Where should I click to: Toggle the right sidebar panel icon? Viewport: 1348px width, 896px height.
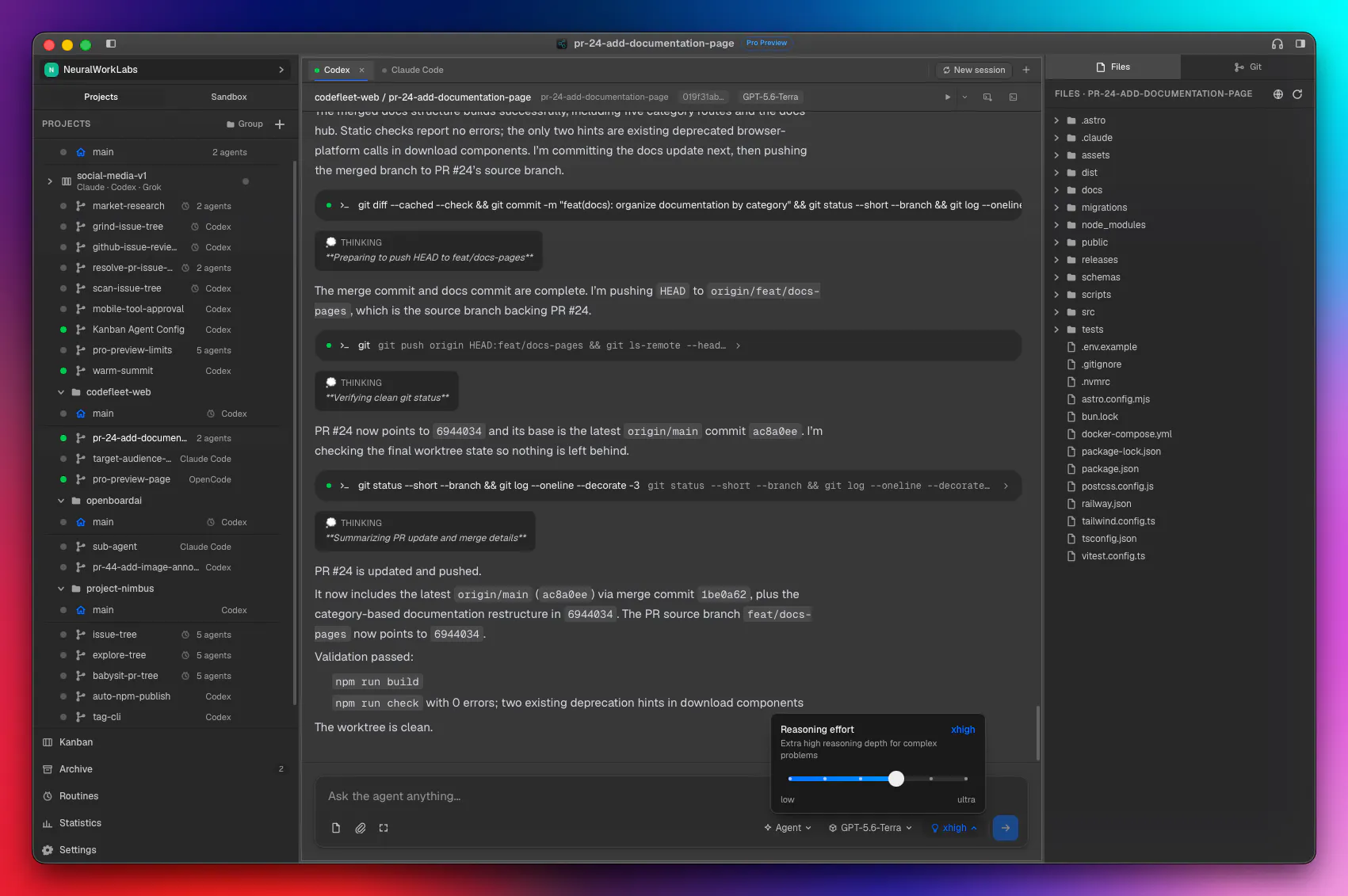(x=1300, y=44)
